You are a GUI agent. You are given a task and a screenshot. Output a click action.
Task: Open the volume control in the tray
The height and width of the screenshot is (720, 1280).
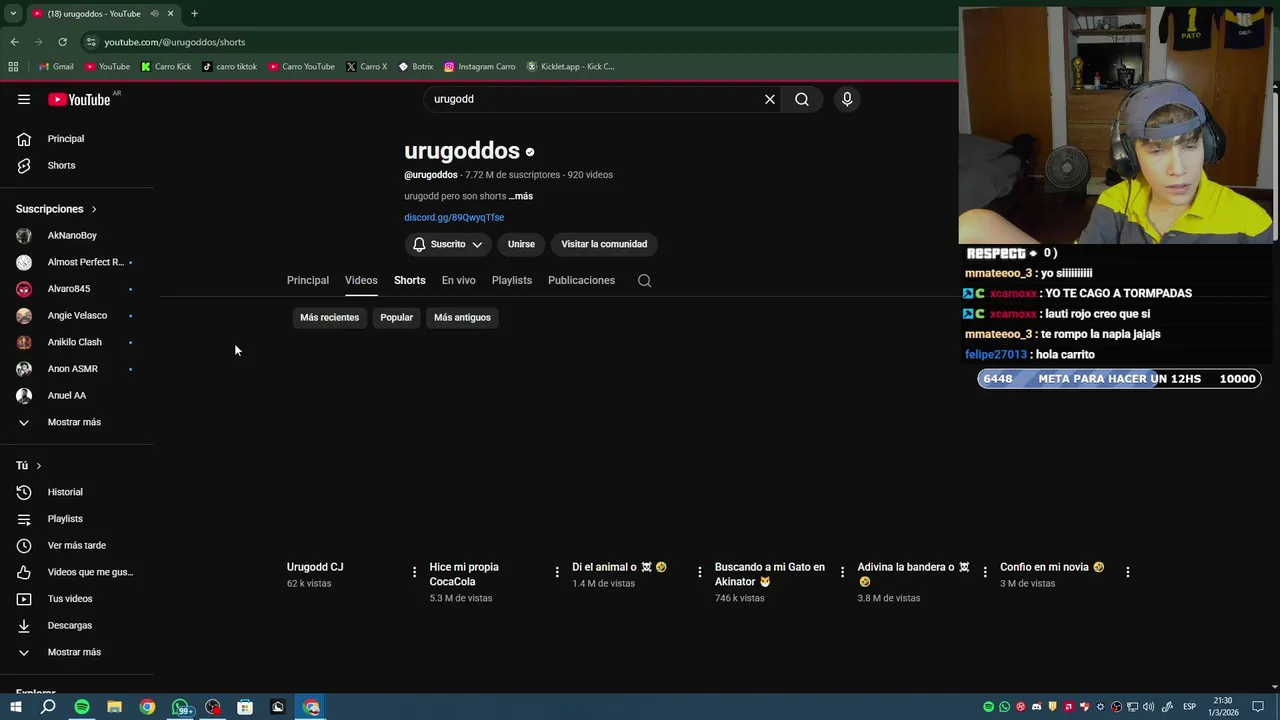tap(1148, 707)
